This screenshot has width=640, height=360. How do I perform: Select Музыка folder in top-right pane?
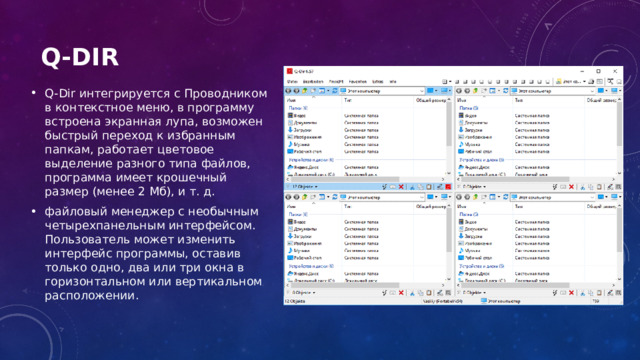coord(469,144)
